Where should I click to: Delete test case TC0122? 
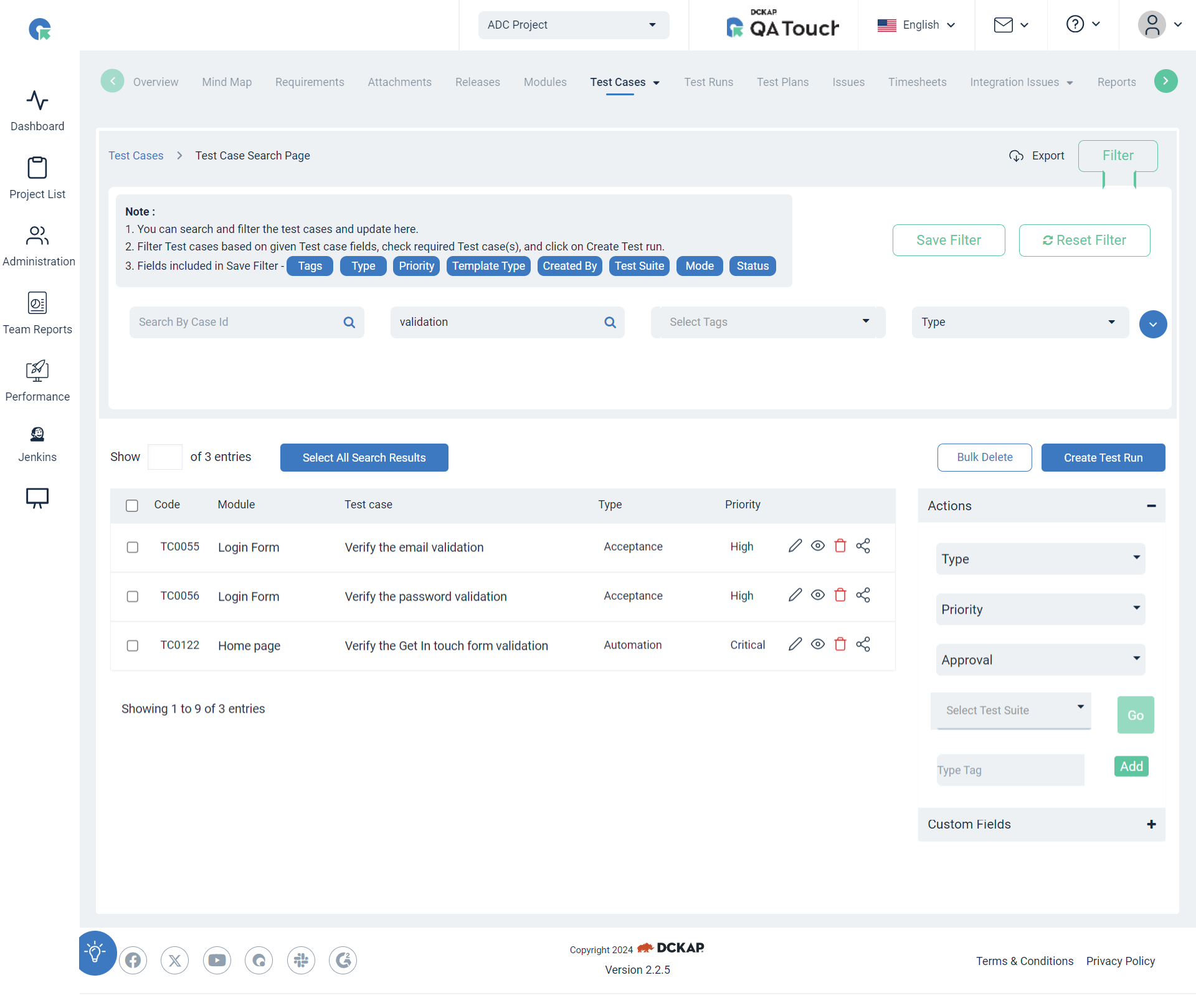pos(840,644)
